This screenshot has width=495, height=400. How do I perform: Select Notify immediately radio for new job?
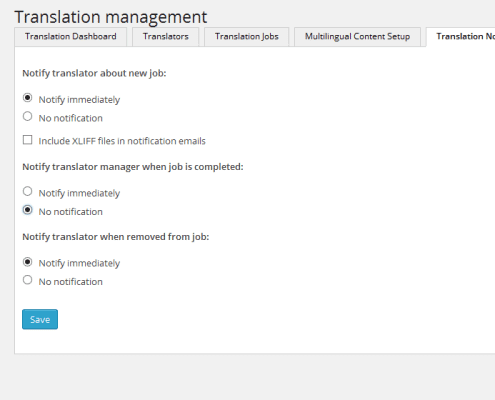[x=27, y=98]
